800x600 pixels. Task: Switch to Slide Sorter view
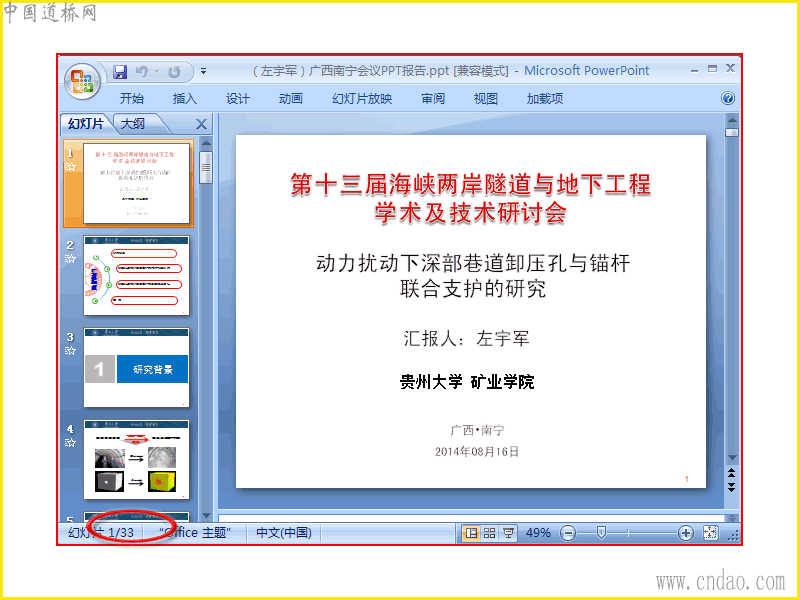(489, 533)
